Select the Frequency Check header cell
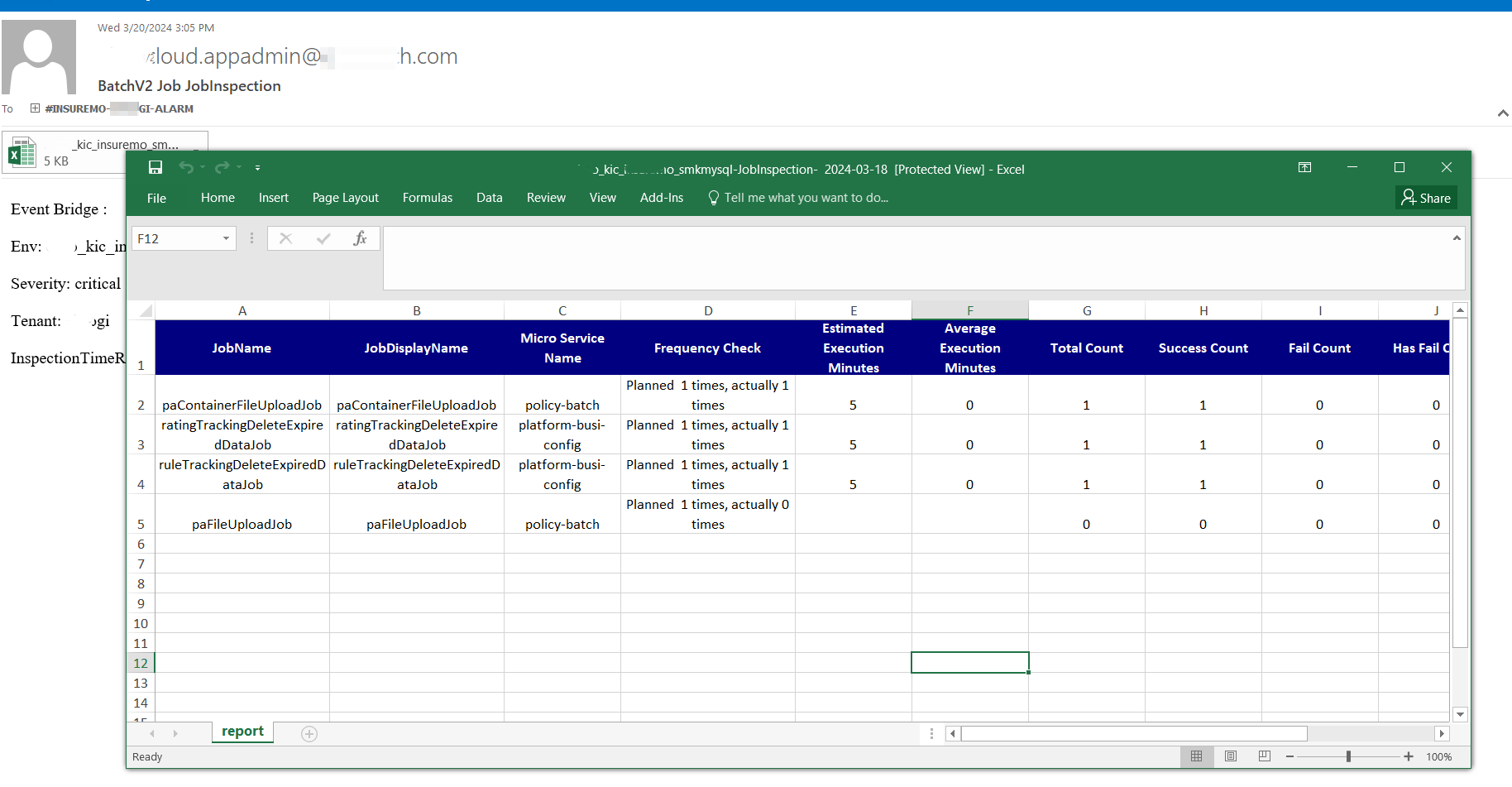Screen dimensions: 1512x787 tap(707, 348)
